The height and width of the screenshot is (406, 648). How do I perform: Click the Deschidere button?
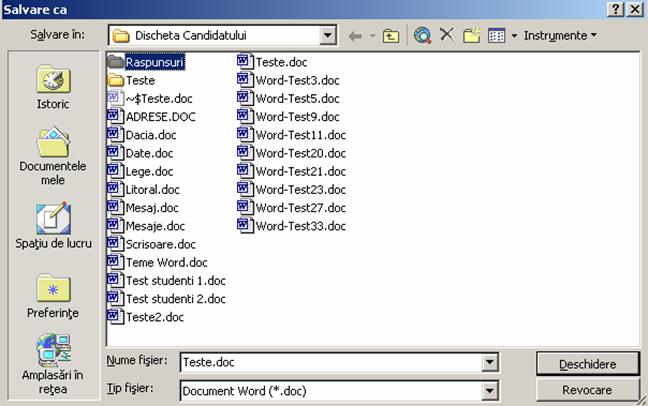pyautogui.click(x=587, y=363)
